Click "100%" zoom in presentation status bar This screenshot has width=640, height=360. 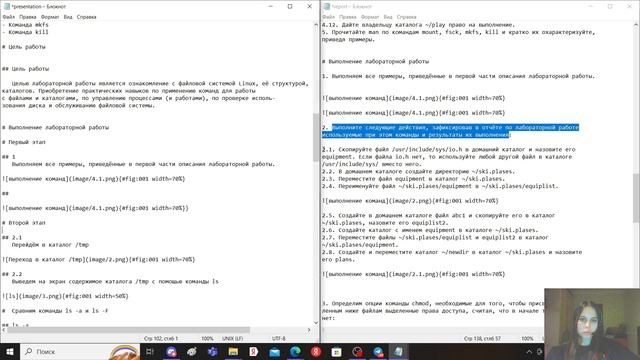(207, 339)
